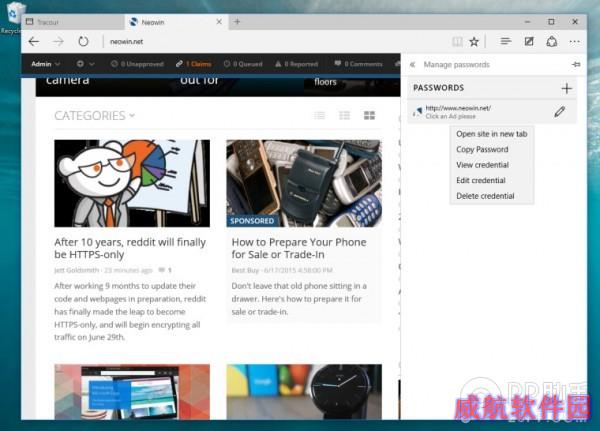
Task: Open How to Prepare Your Phone headline
Action: pyautogui.click(x=299, y=248)
